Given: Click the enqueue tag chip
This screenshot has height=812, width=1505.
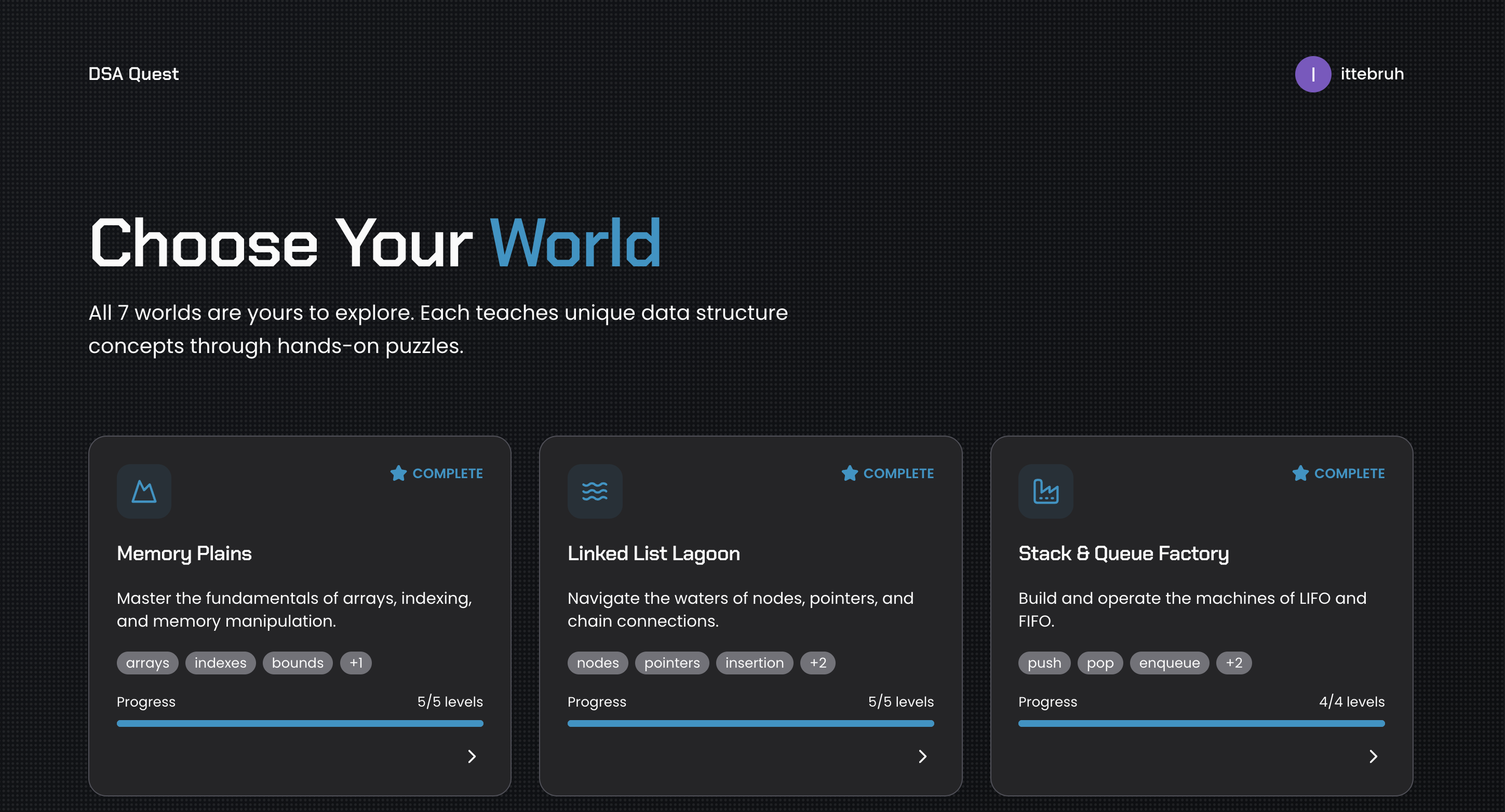Looking at the screenshot, I should 1169,663.
